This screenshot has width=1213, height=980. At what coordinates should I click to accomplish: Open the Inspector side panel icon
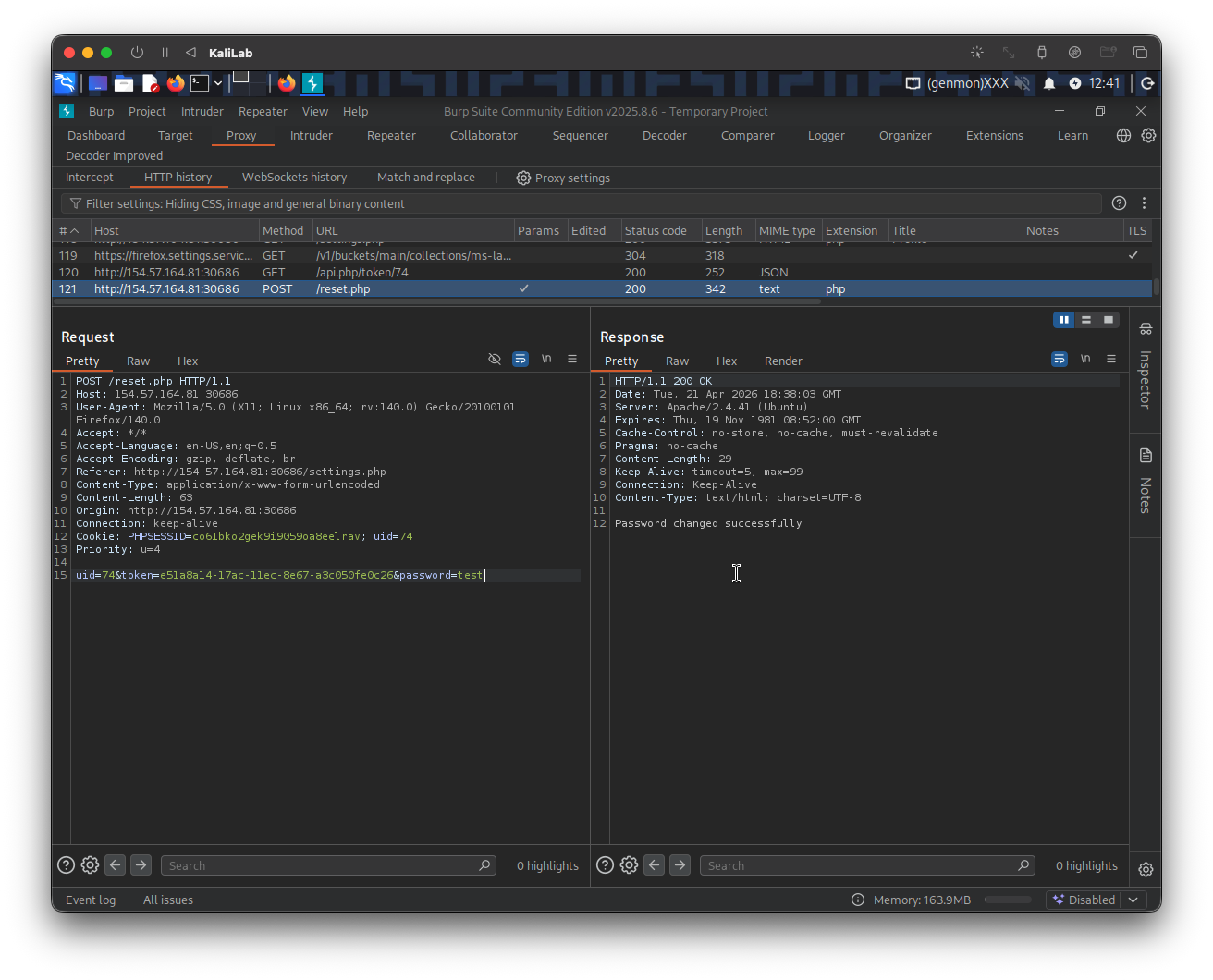(1146, 328)
